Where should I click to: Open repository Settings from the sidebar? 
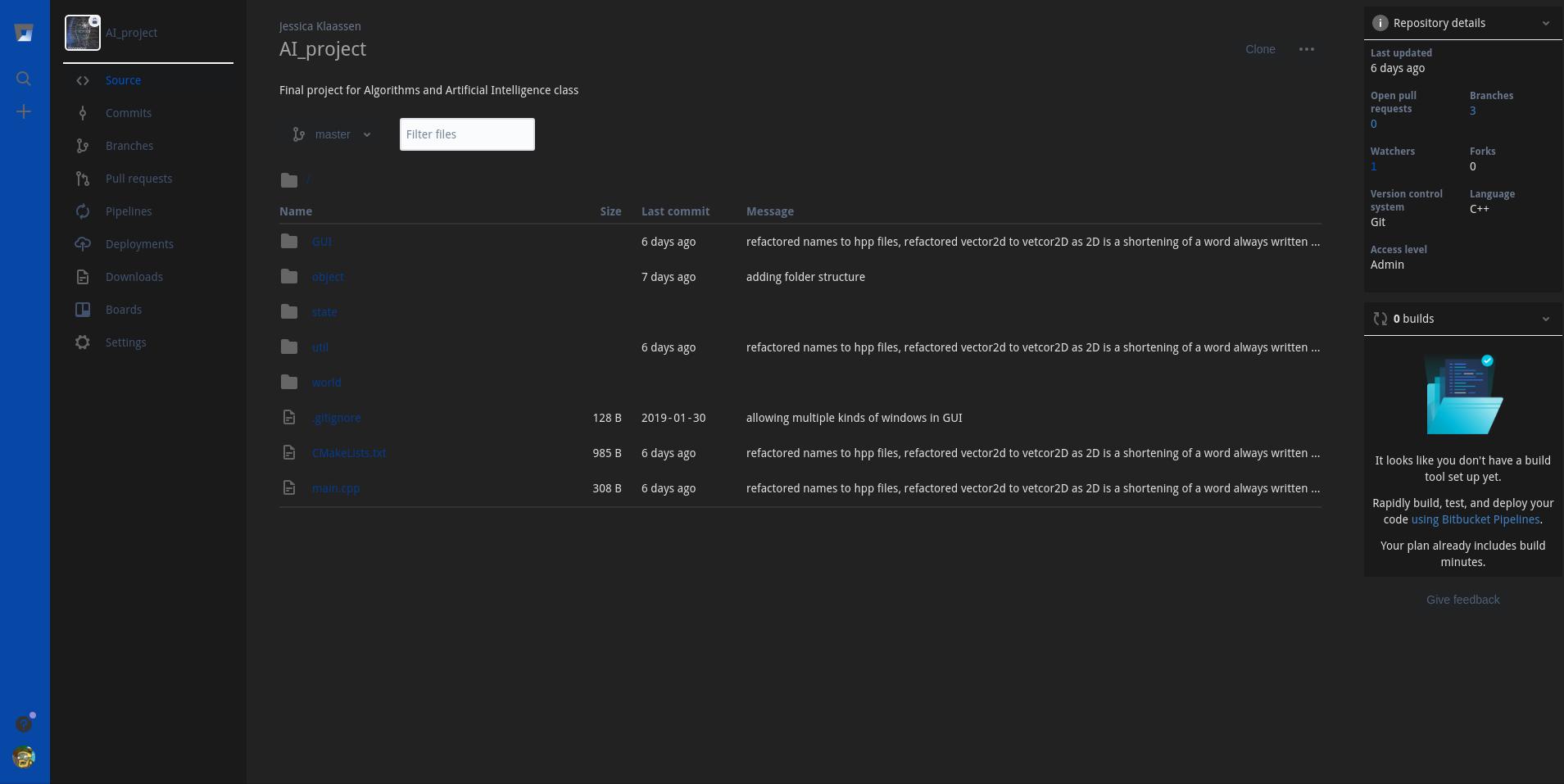tap(126, 342)
